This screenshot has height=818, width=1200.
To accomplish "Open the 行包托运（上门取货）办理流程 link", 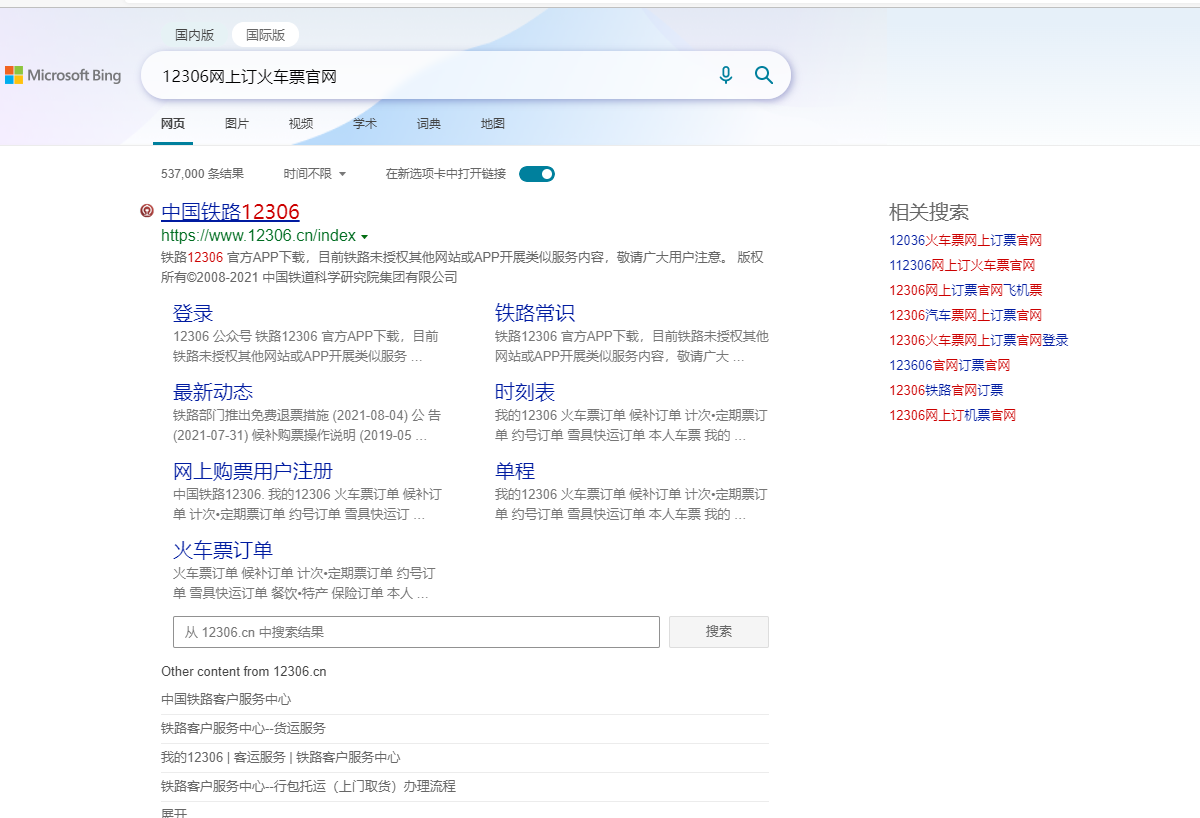I will coord(308,786).
